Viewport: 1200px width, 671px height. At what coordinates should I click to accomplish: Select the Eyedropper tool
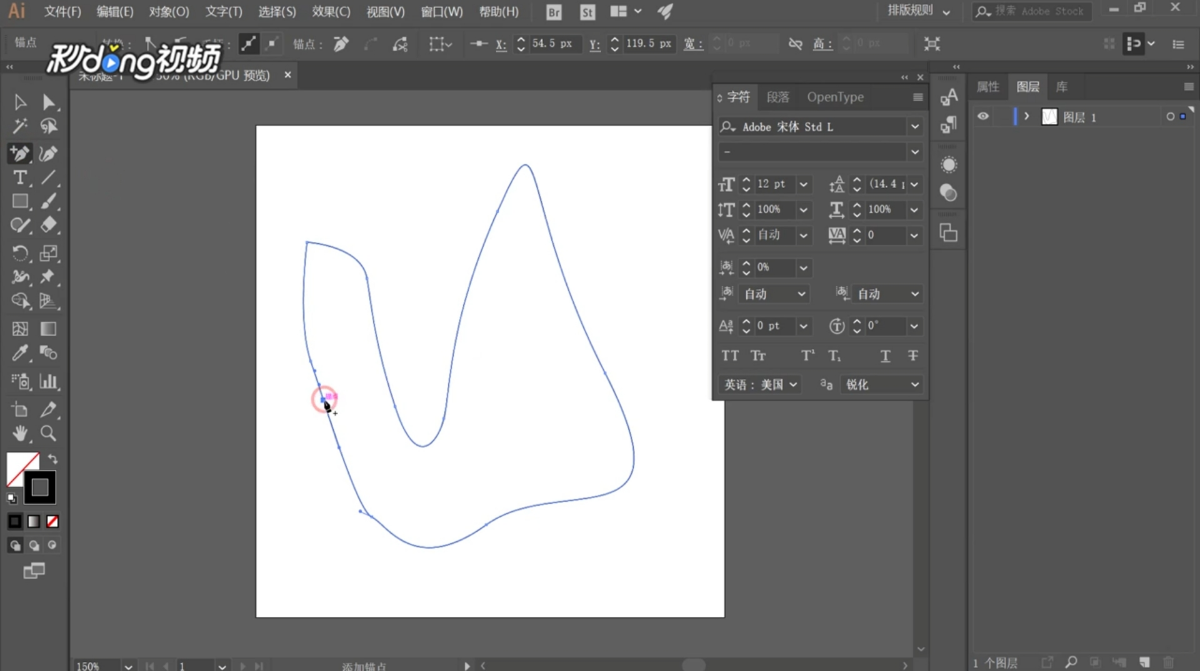pos(20,353)
